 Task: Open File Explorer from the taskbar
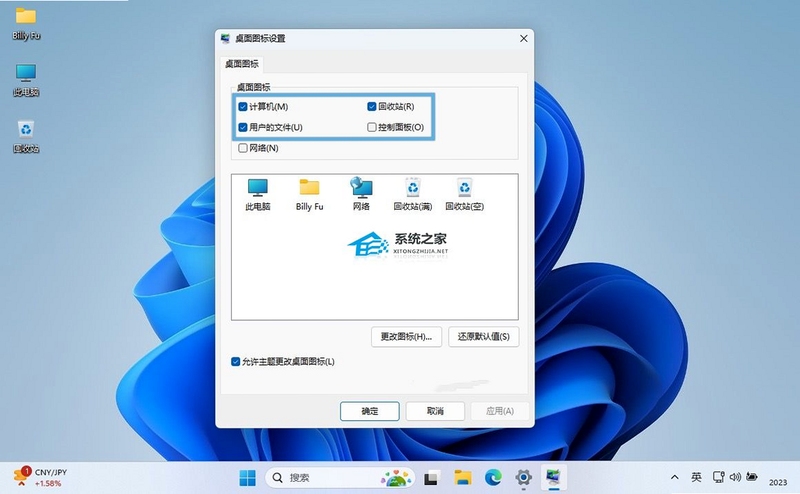click(463, 478)
